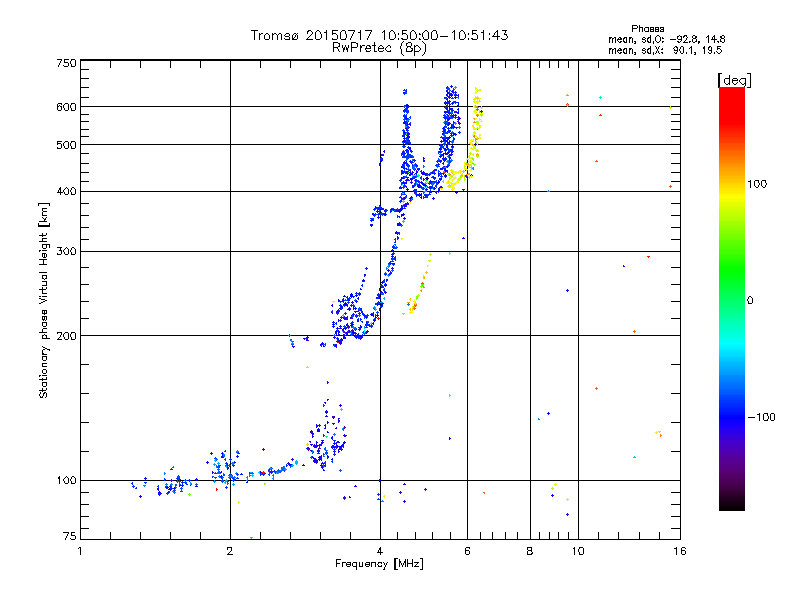
Task: Click y-axis tick label '600'
Action: tap(66, 107)
